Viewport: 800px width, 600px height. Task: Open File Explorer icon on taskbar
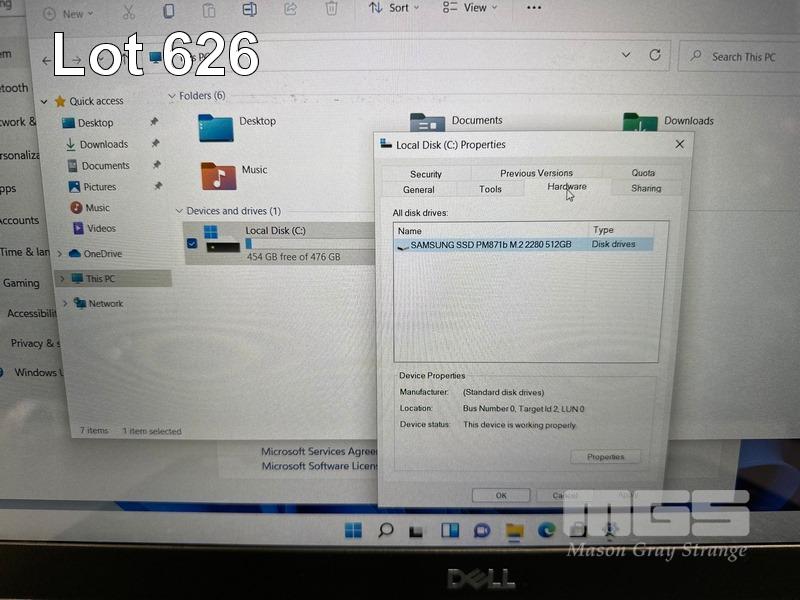coord(514,530)
